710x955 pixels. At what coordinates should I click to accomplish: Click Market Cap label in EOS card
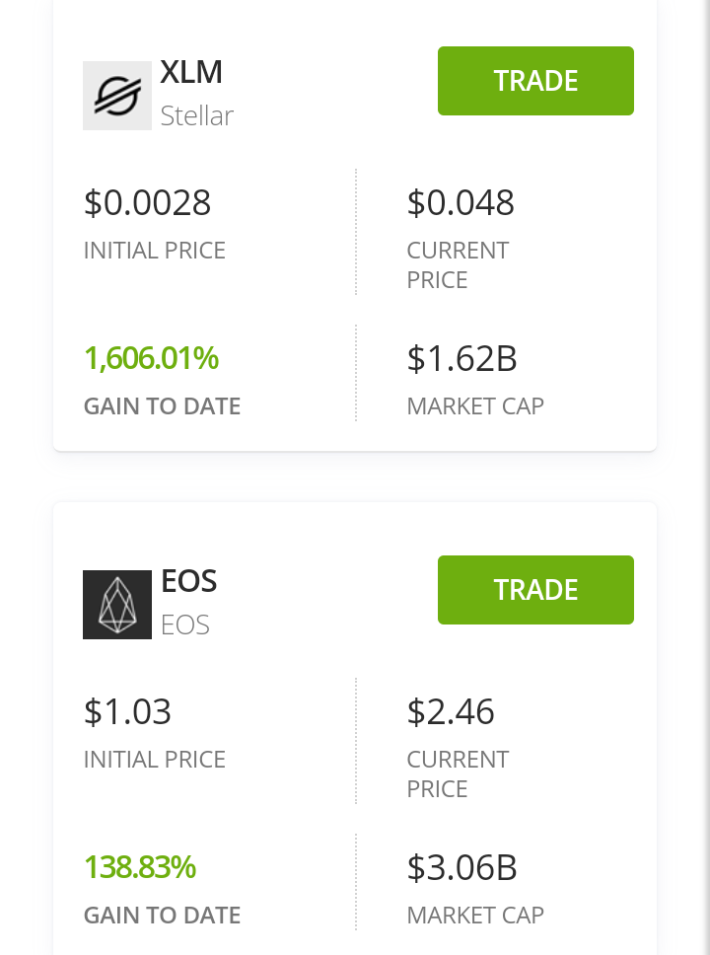[475, 915]
